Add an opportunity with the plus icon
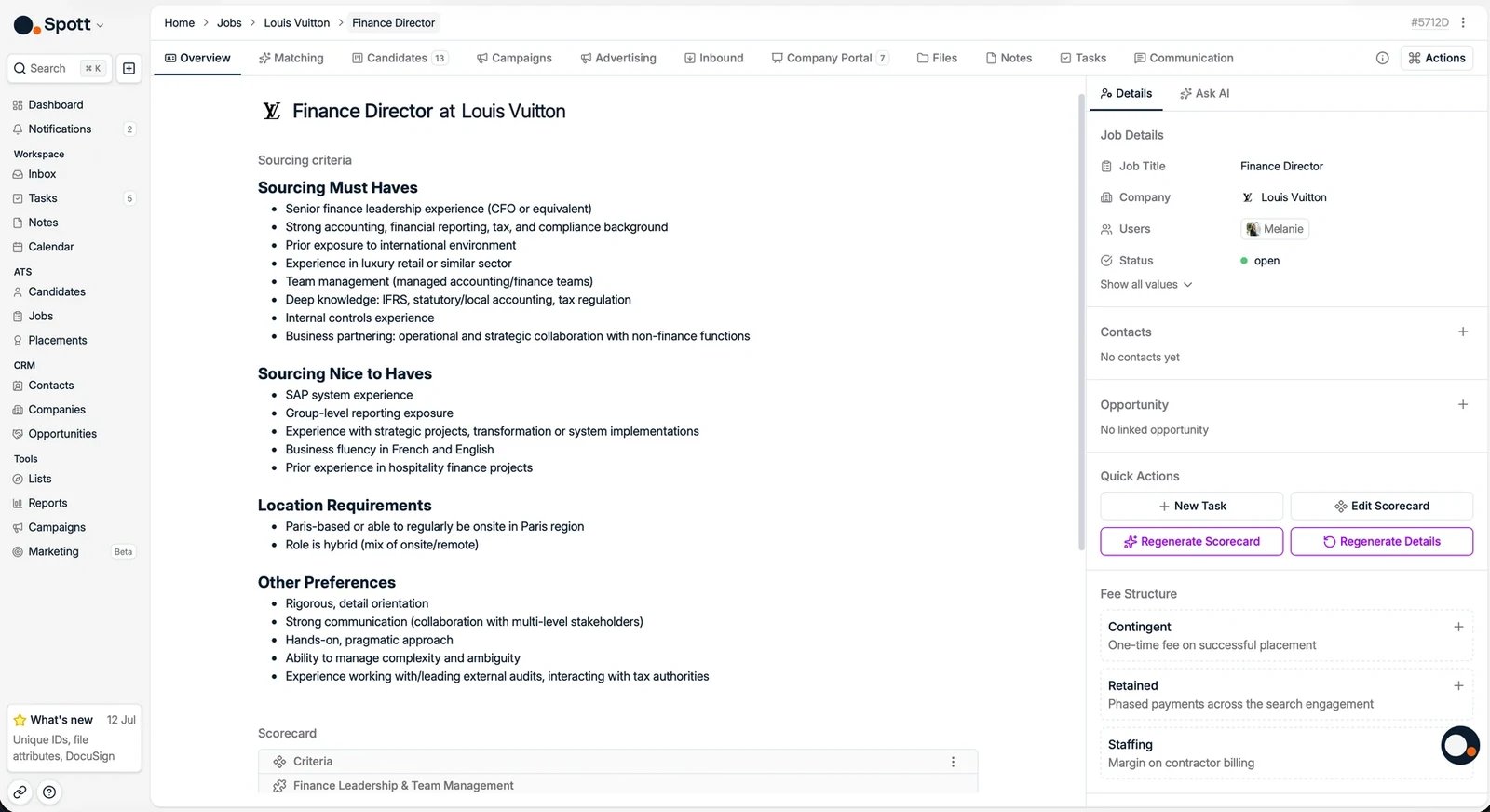This screenshot has width=1490, height=812. click(1463, 404)
